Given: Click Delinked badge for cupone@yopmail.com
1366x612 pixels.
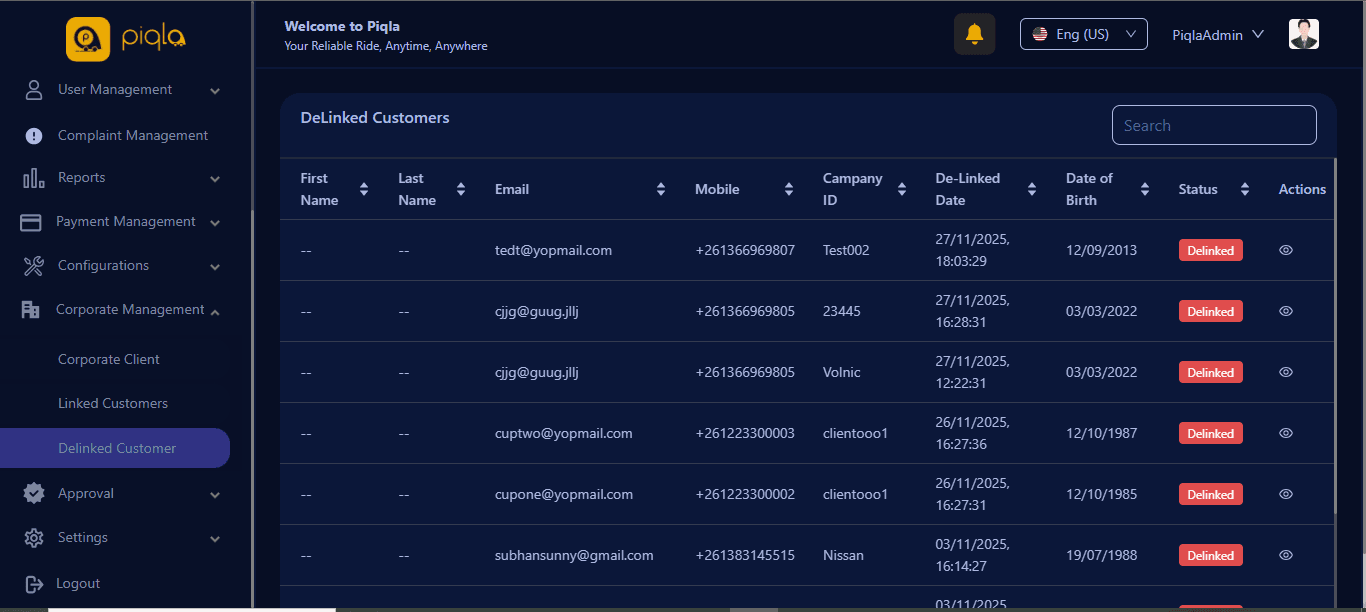Looking at the screenshot, I should click(x=1210, y=494).
